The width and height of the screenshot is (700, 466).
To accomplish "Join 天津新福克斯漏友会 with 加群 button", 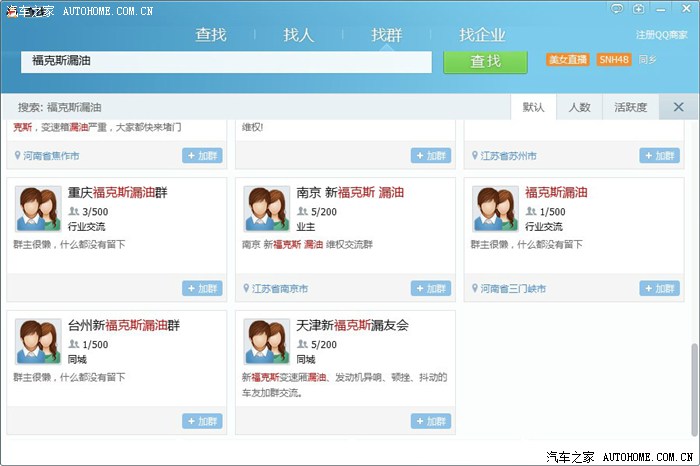I will tap(431, 421).
